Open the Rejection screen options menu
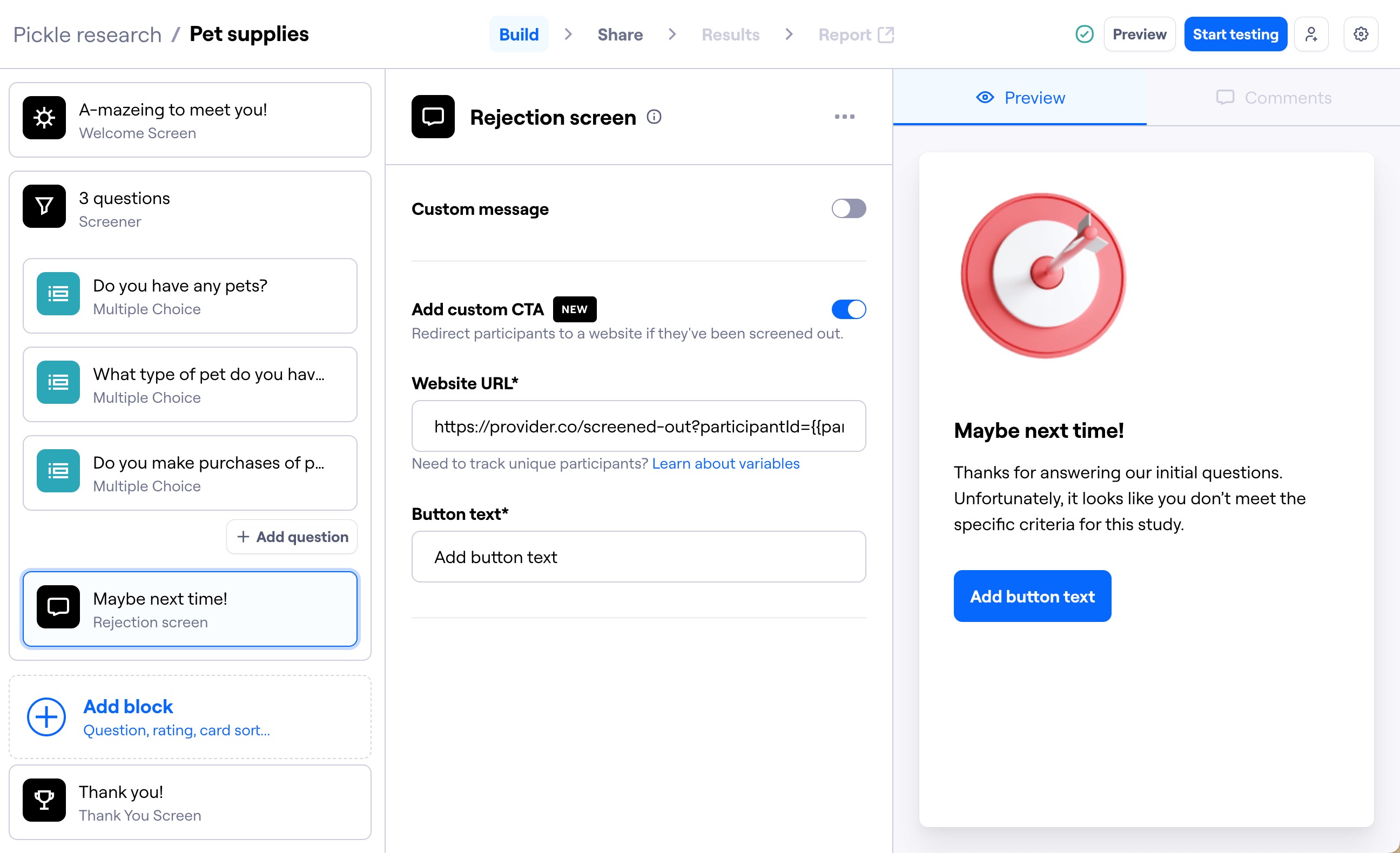The width and height of the screenshot is (1400, 853). 844,117
